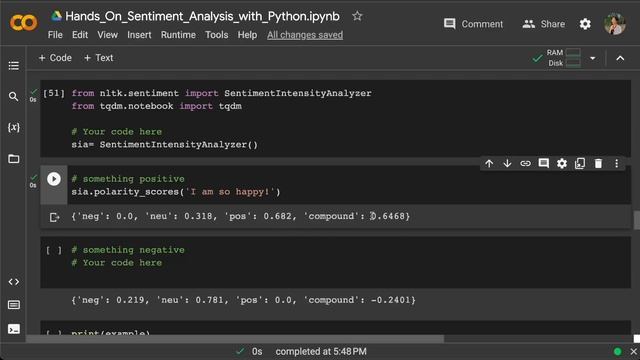Add a new Text cell
640x360 pixels.
pos(98,58)
